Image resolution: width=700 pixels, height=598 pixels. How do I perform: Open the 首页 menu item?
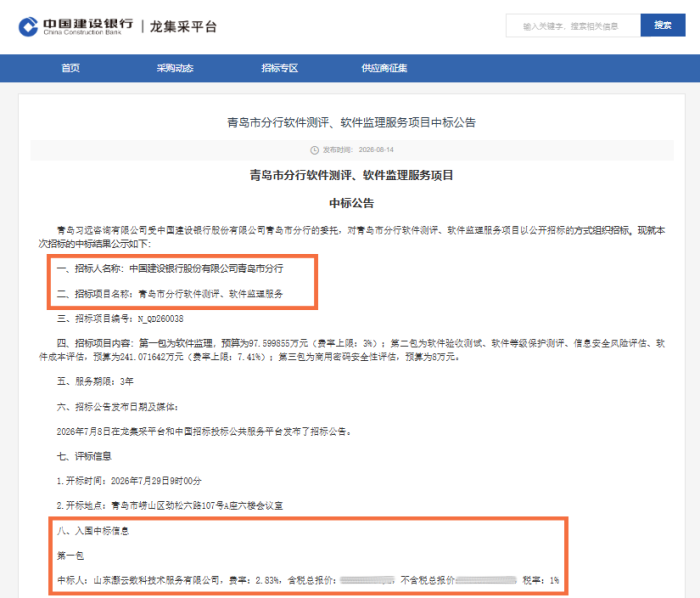coord(71,68)
